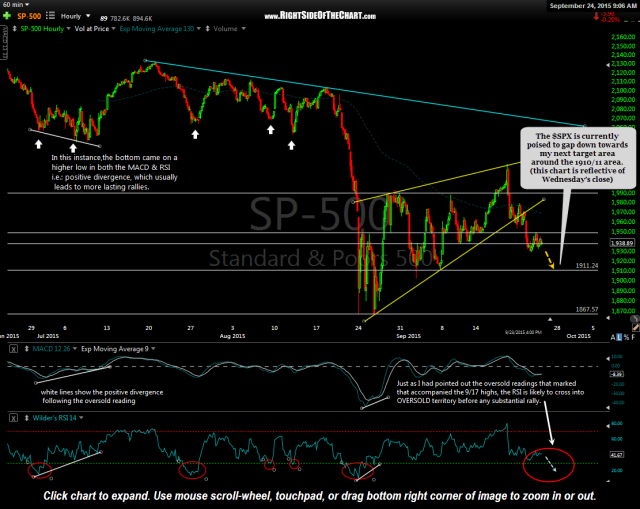Viewport: 640px width, 509px height.
Task: Click the 1867.57 support level label
Action: 587,309
